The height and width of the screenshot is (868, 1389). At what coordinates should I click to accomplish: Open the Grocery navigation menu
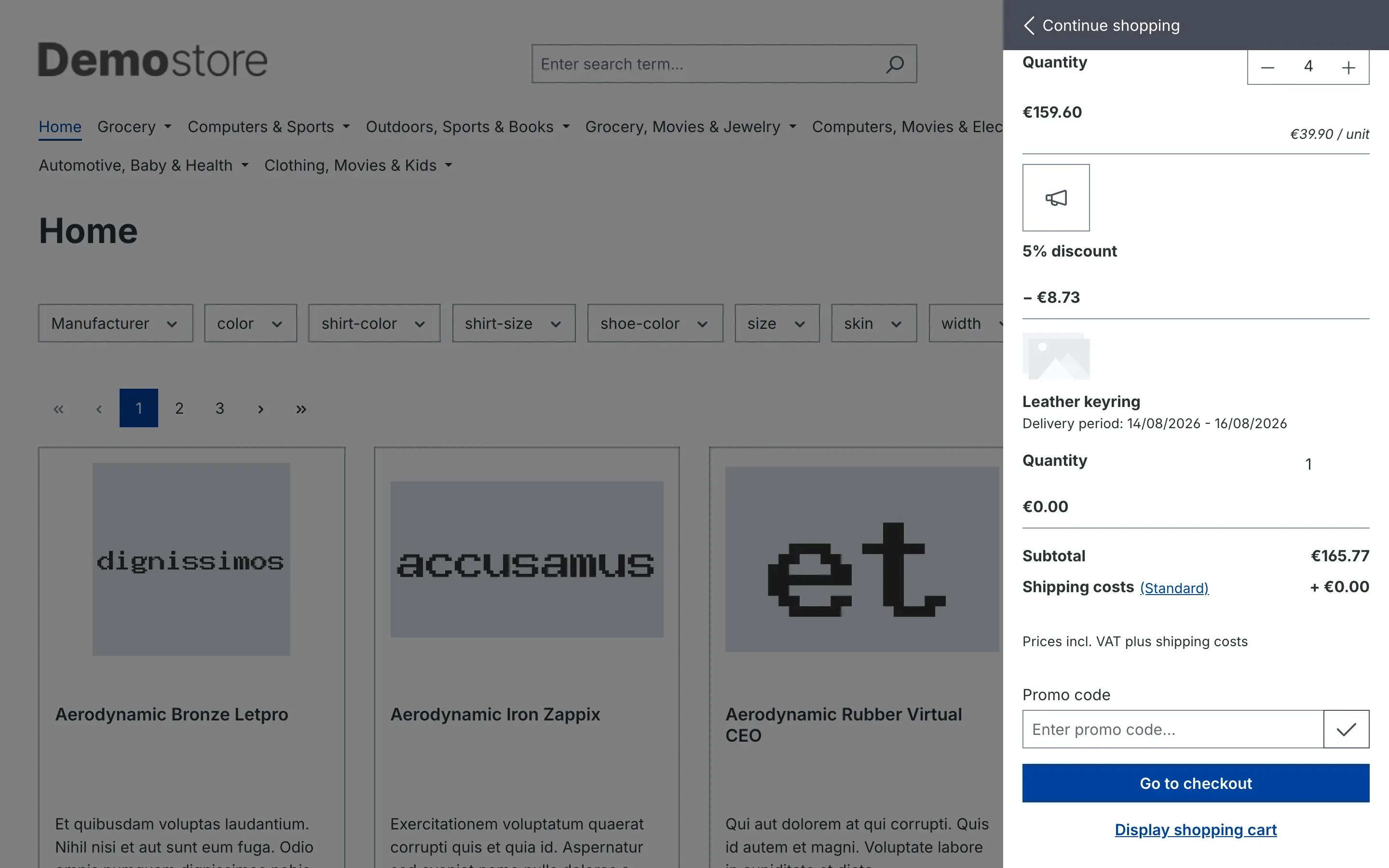pos(134,127)
